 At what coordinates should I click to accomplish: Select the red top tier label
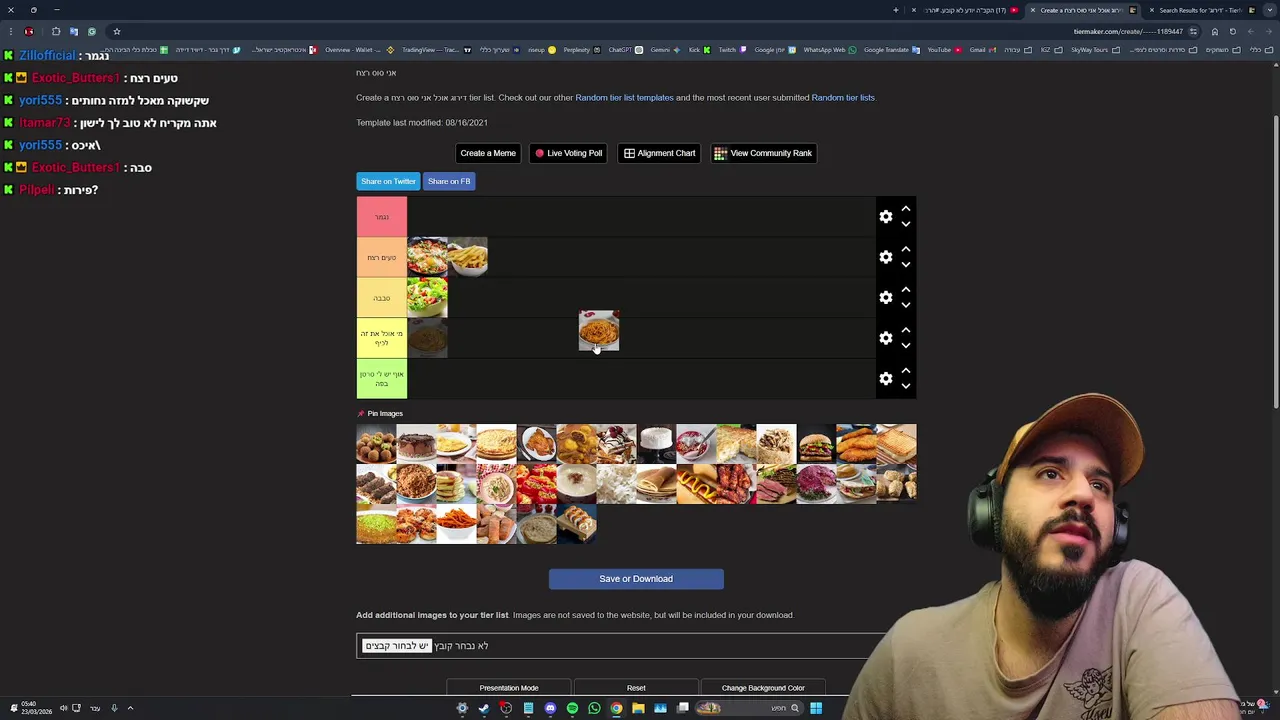coord(382,217)
